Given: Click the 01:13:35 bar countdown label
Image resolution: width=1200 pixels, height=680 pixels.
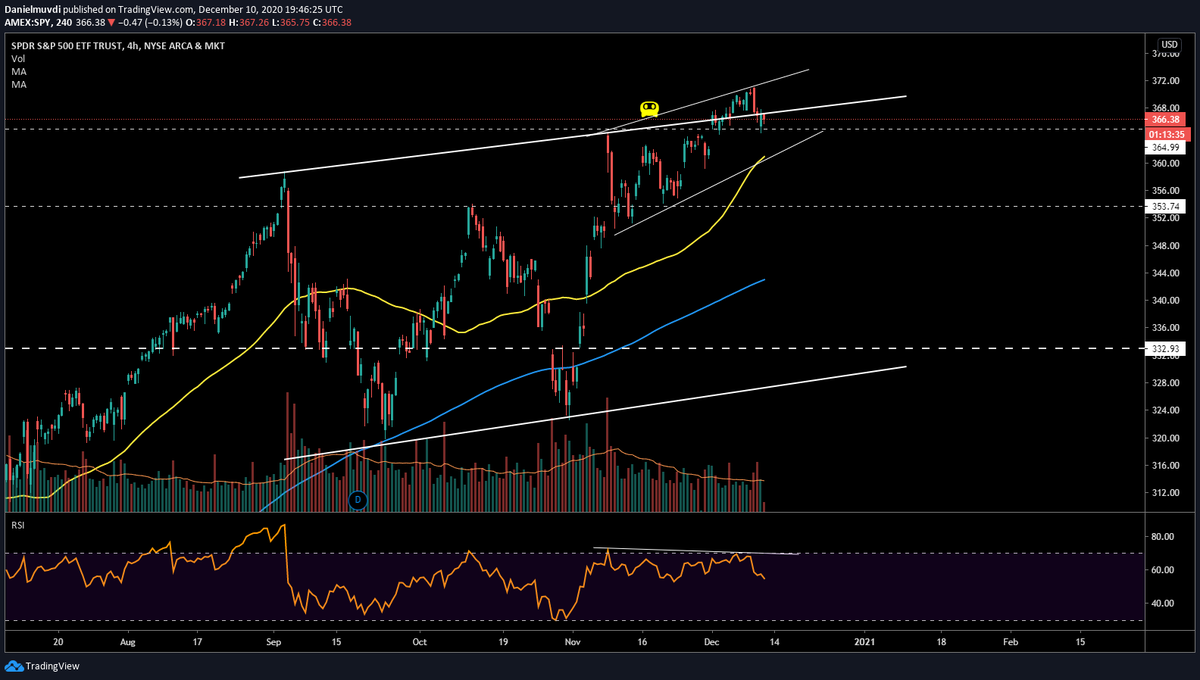Looking at the screenshot, I should 1167,133.
